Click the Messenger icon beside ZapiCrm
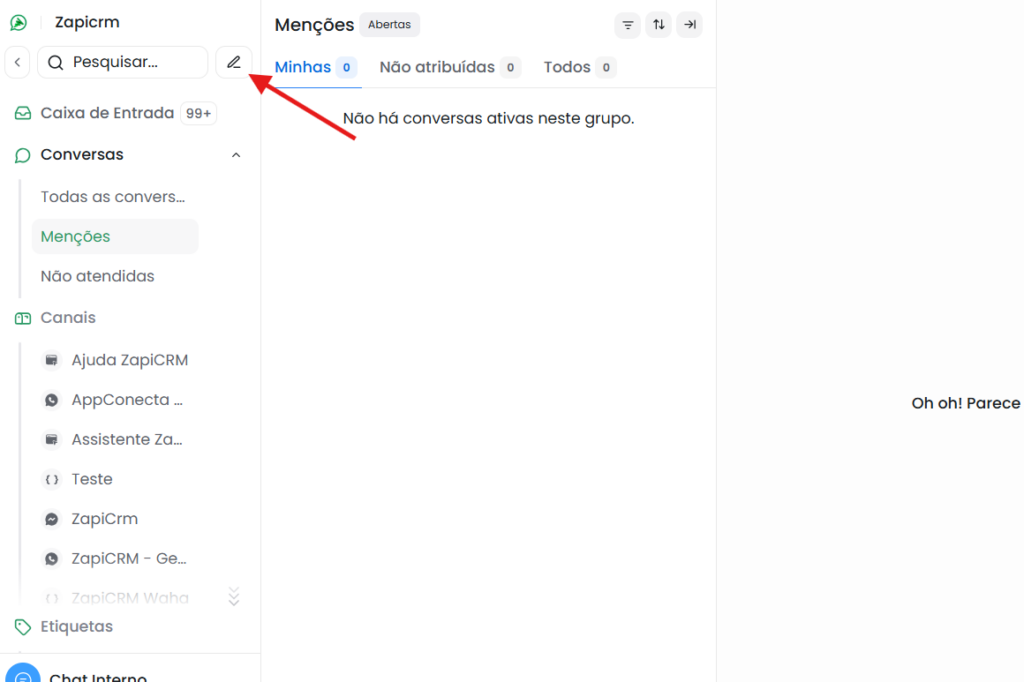 tap(52, 519)
